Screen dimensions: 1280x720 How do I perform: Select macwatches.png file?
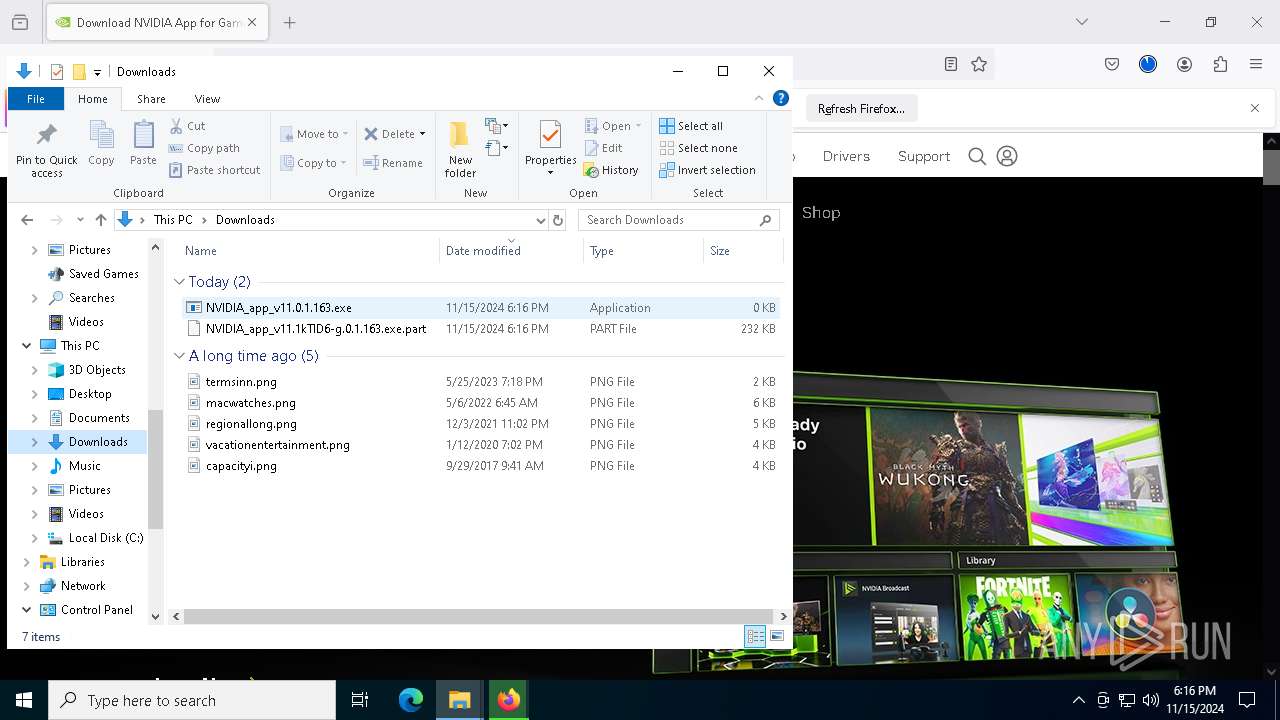480,403
